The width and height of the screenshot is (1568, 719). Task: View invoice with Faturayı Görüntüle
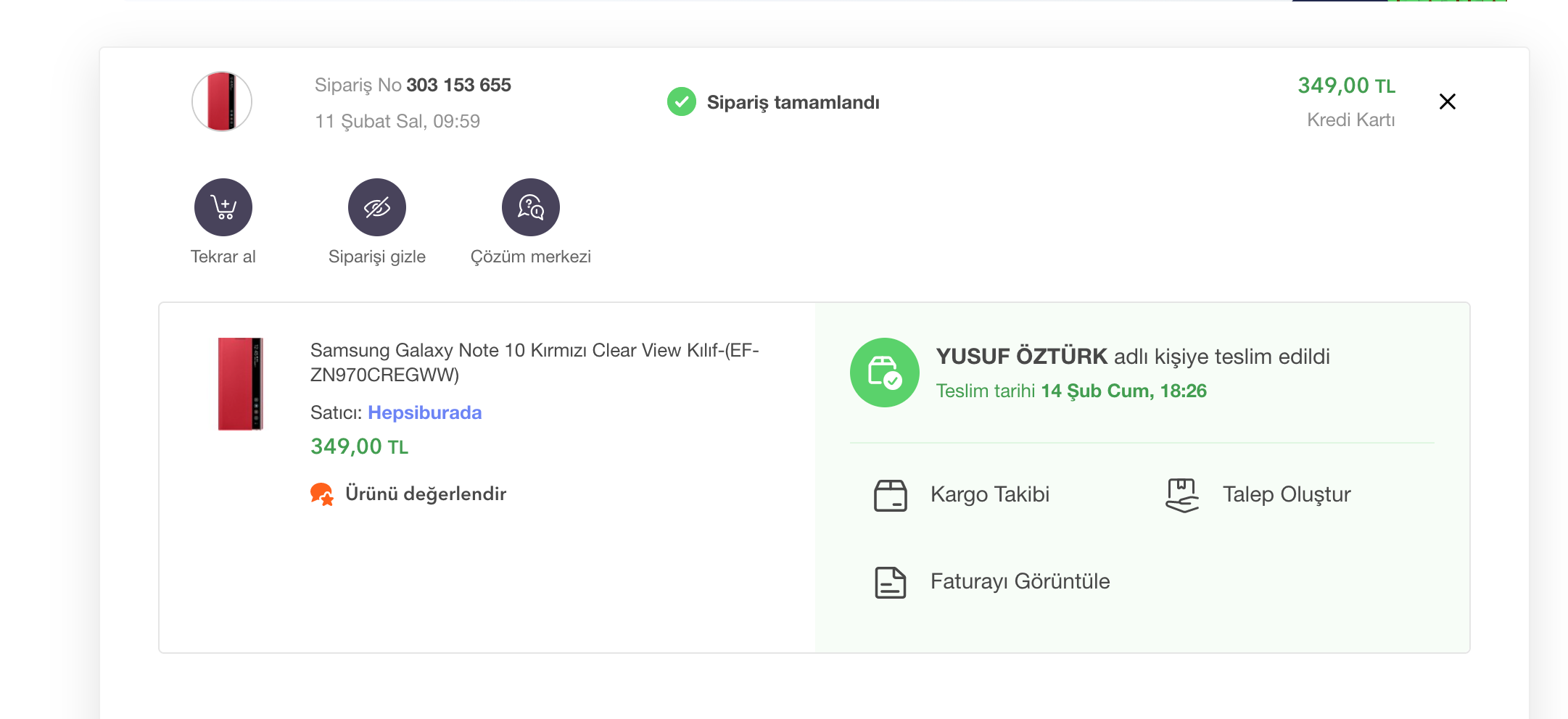1020,581
